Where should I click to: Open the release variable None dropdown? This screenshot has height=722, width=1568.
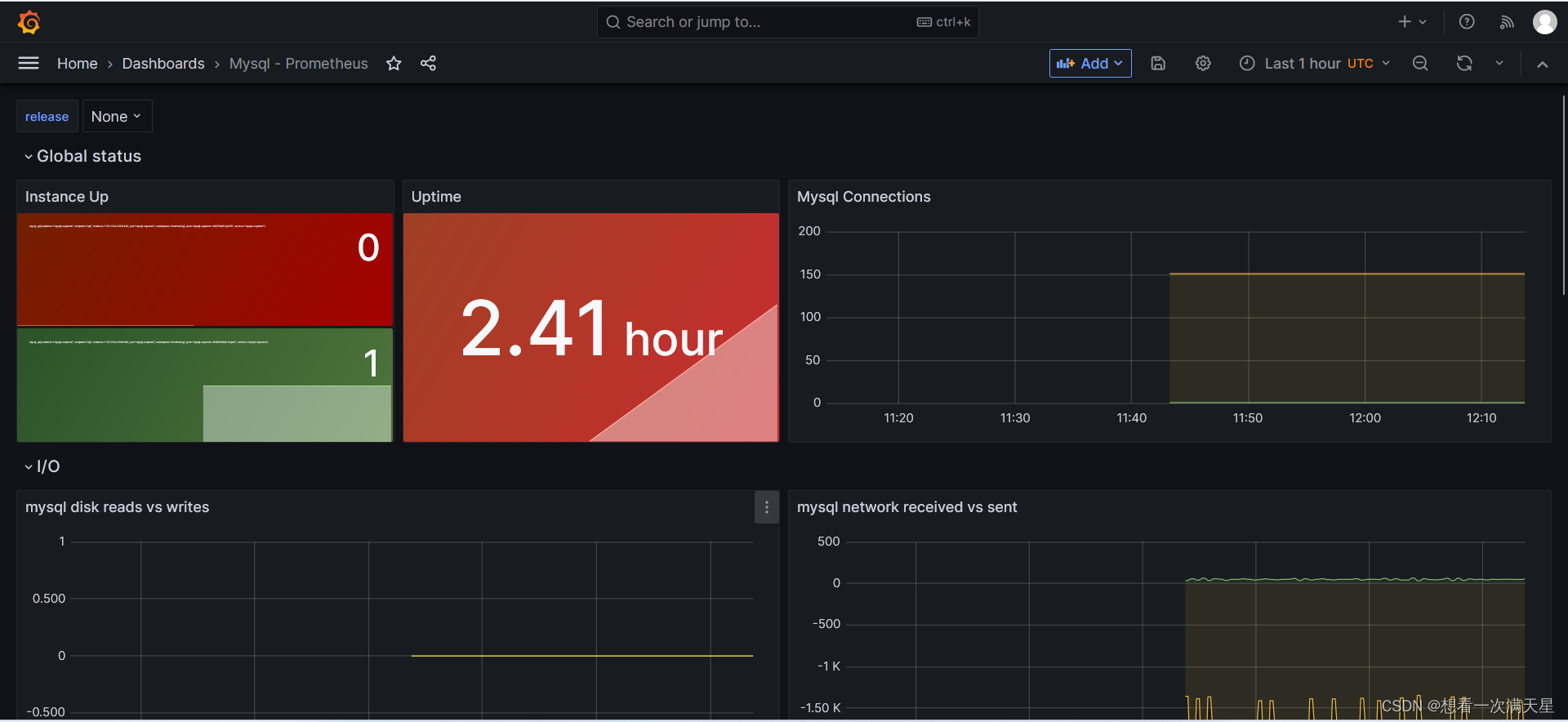117,116
